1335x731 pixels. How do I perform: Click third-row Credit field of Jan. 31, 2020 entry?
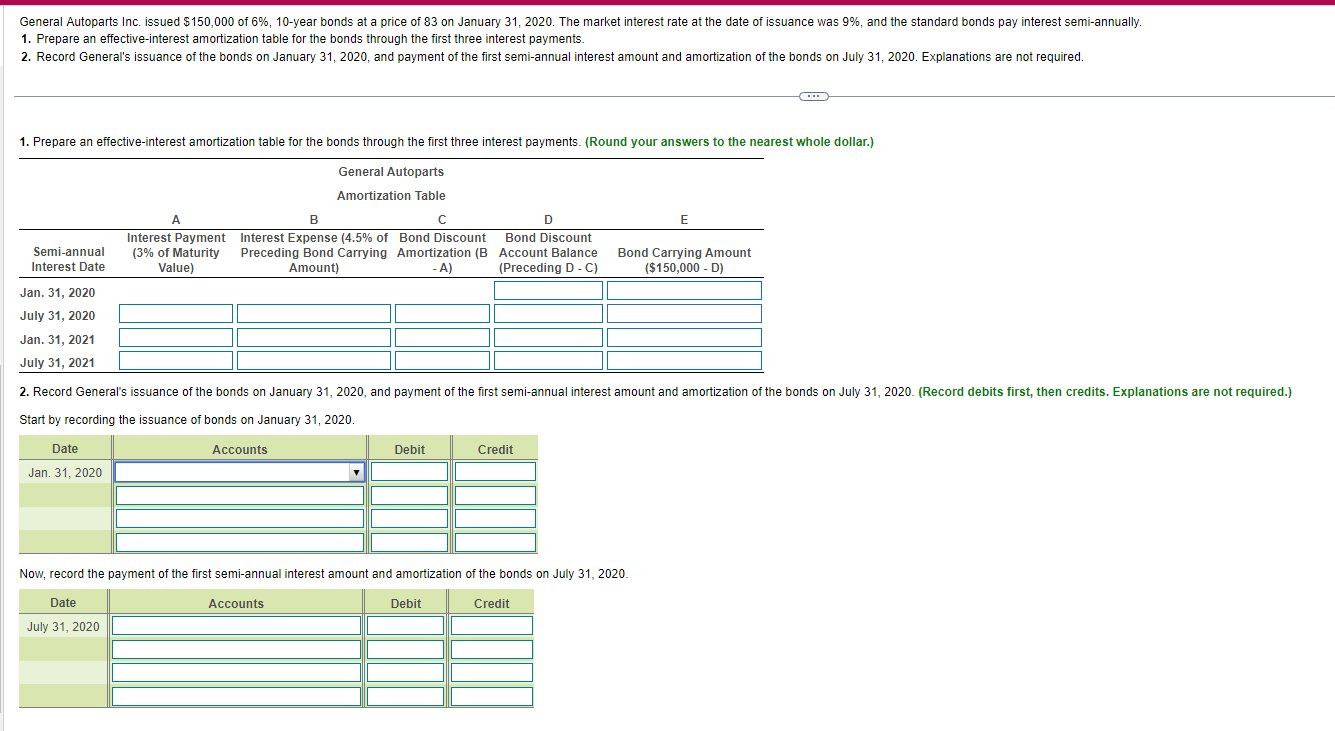(x=495, y=519)
